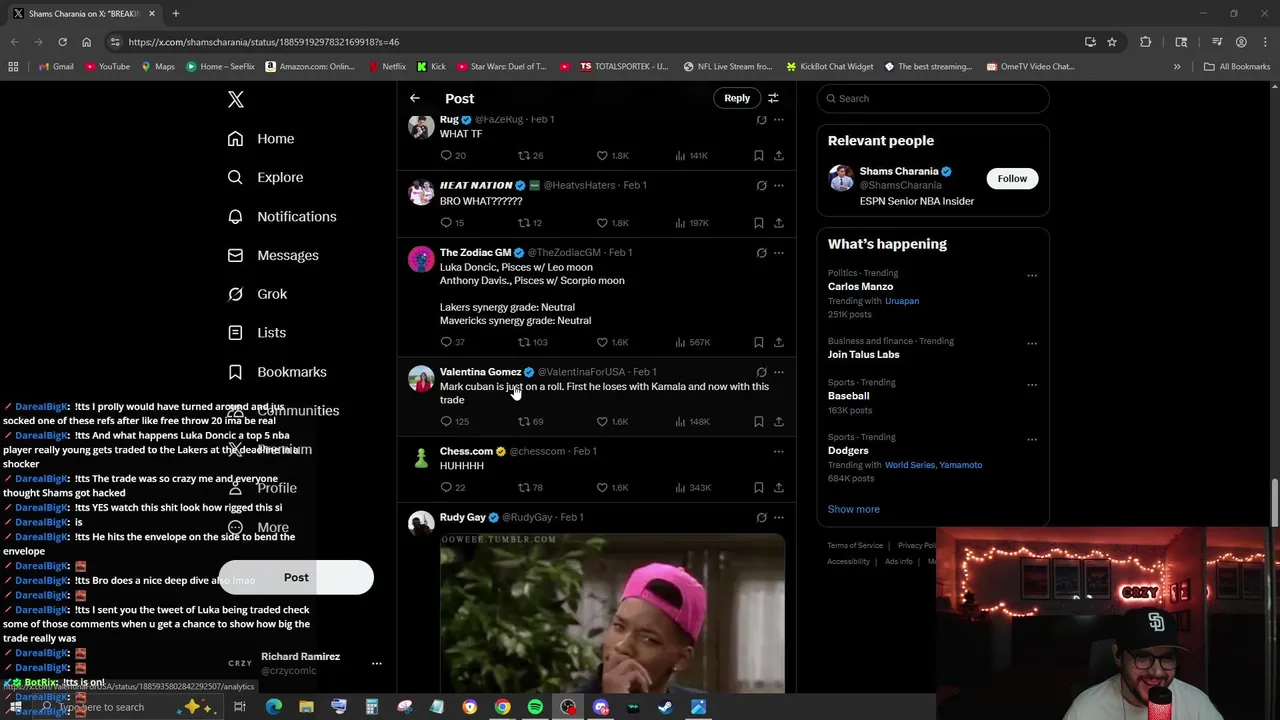
Task: Bookmark The Zodiac GM reply
Action: [759, 342]
